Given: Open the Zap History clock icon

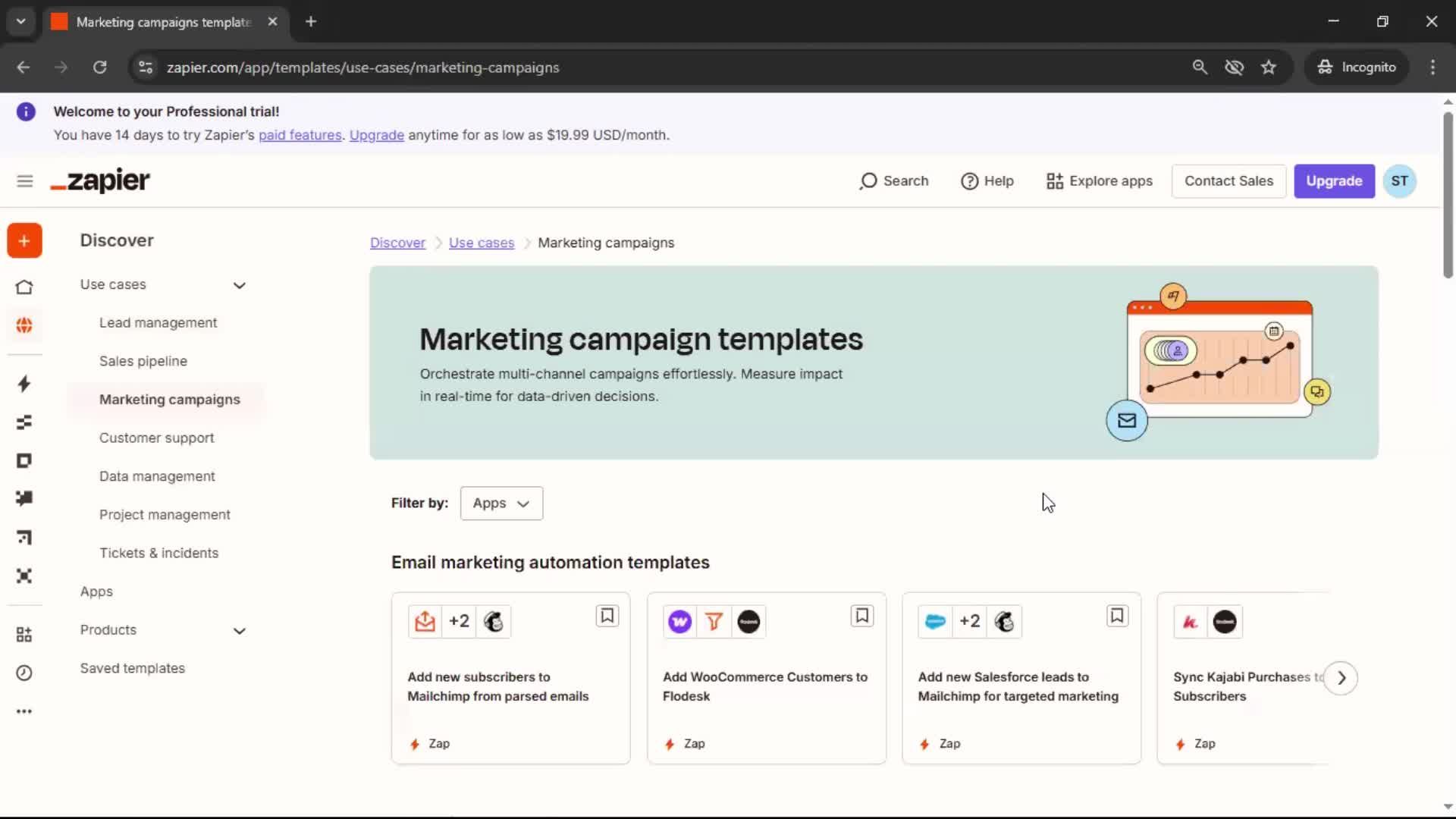Looking at the screenshot, I should (24, 673).
